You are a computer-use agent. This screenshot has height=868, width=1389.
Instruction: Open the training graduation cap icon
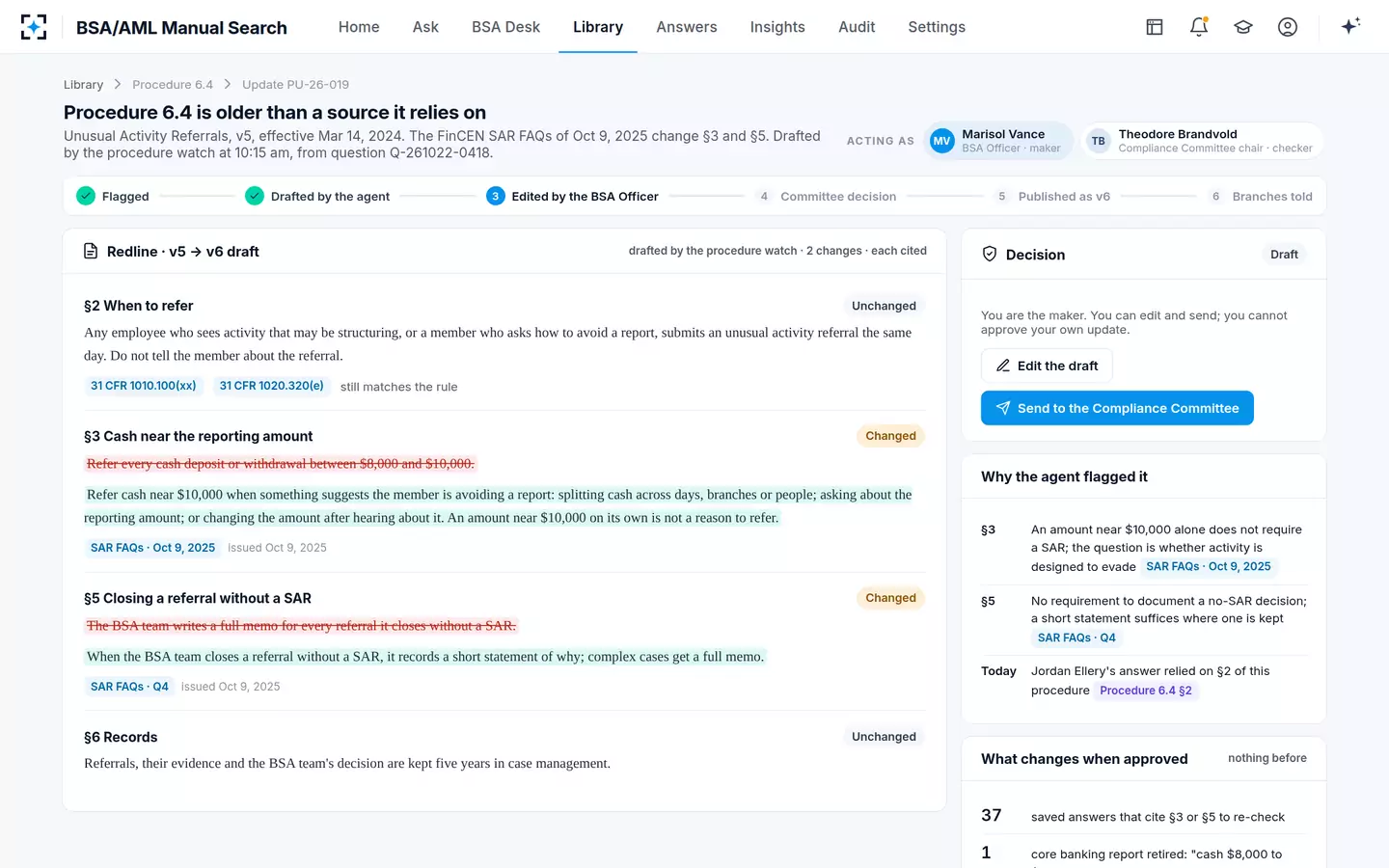[x=1243, y=27]
